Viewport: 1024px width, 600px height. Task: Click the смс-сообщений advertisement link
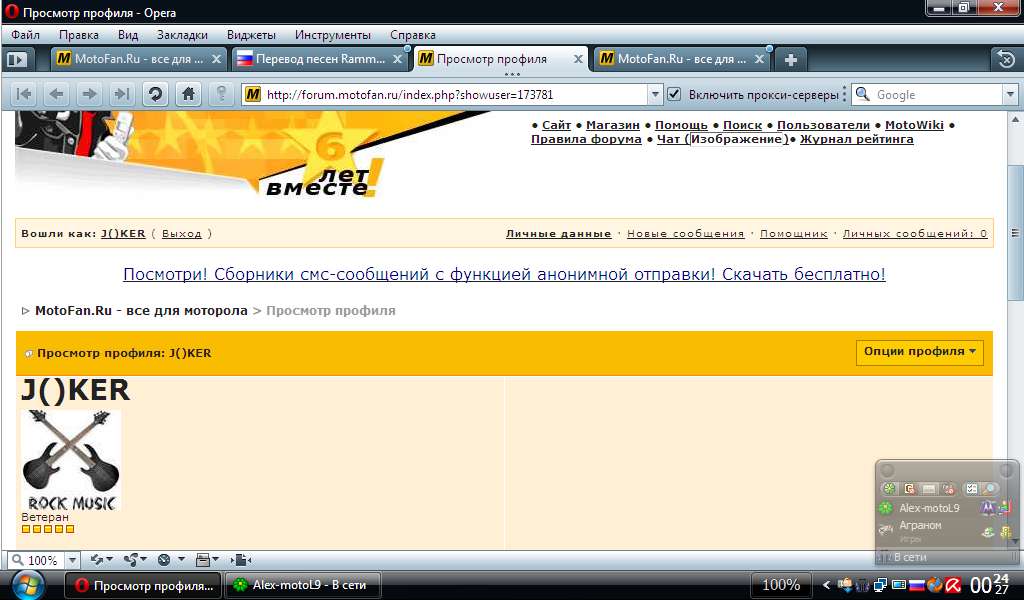[504, 274]
